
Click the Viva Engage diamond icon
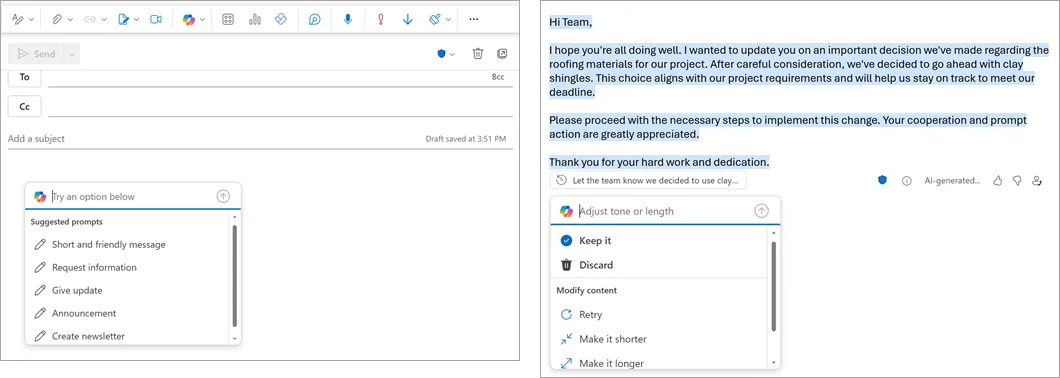(281, 20)
